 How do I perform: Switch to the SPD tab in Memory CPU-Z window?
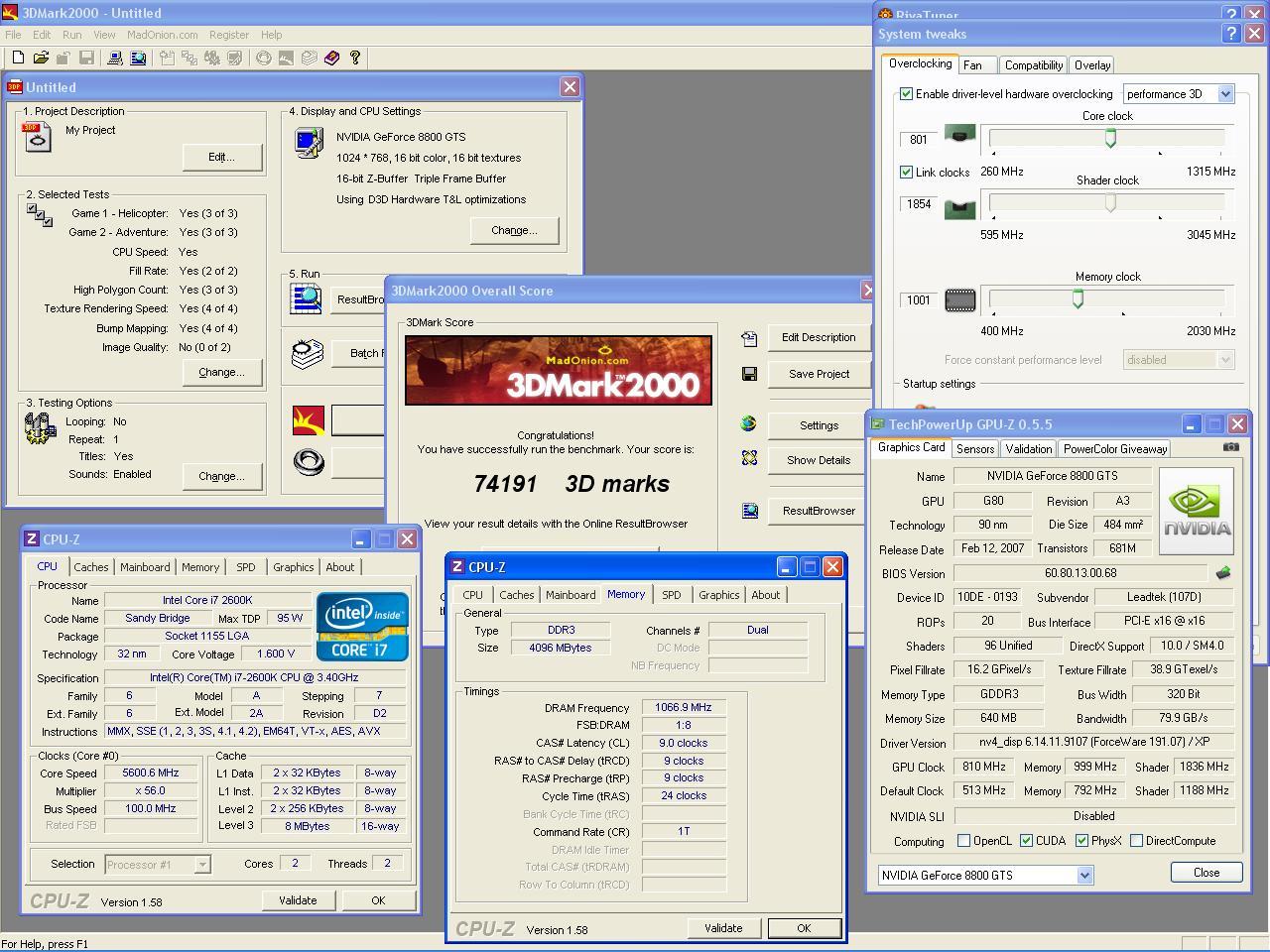pyautogui.click(x=672, y=595)
